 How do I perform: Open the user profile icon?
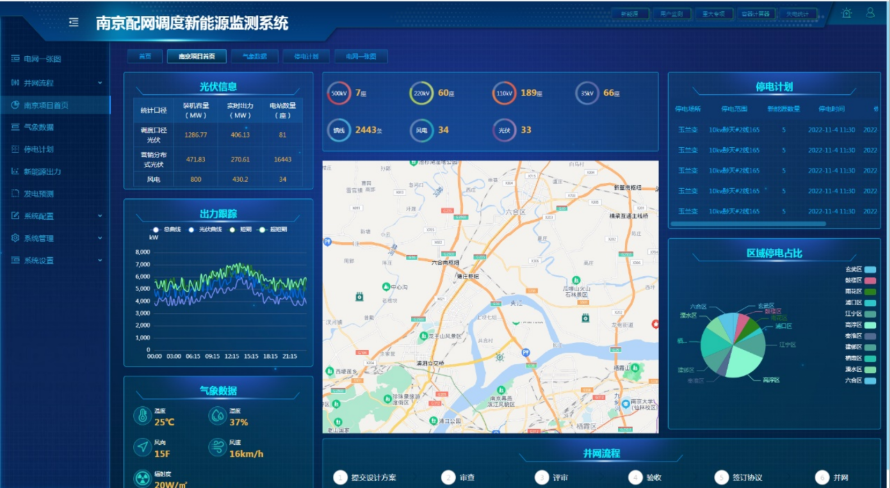[x=872, y=13]
